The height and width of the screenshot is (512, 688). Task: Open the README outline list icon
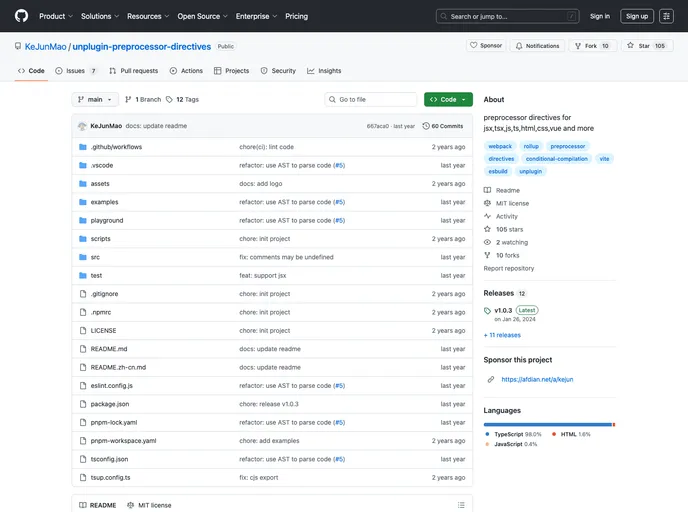[x=461, y=505]
